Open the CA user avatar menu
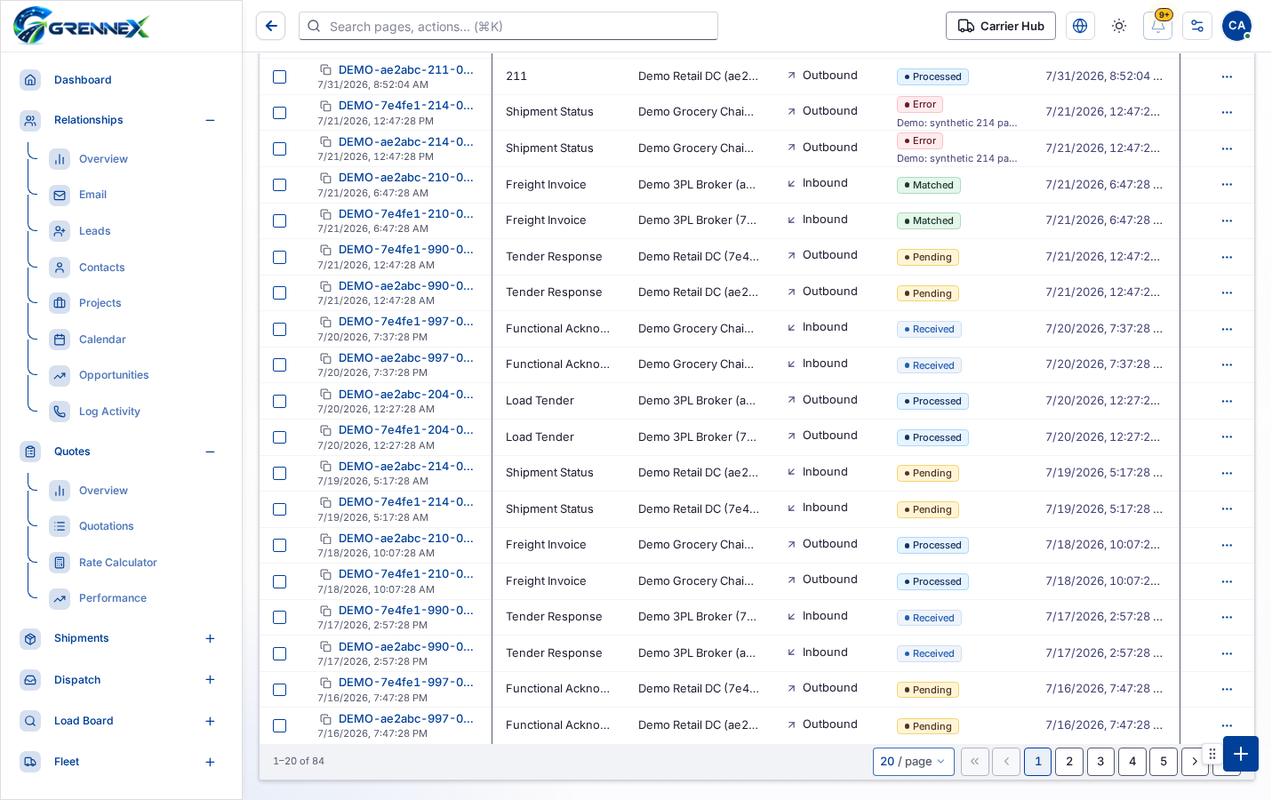This screenshot has width=1280, height=800. tap(1237, 26)
